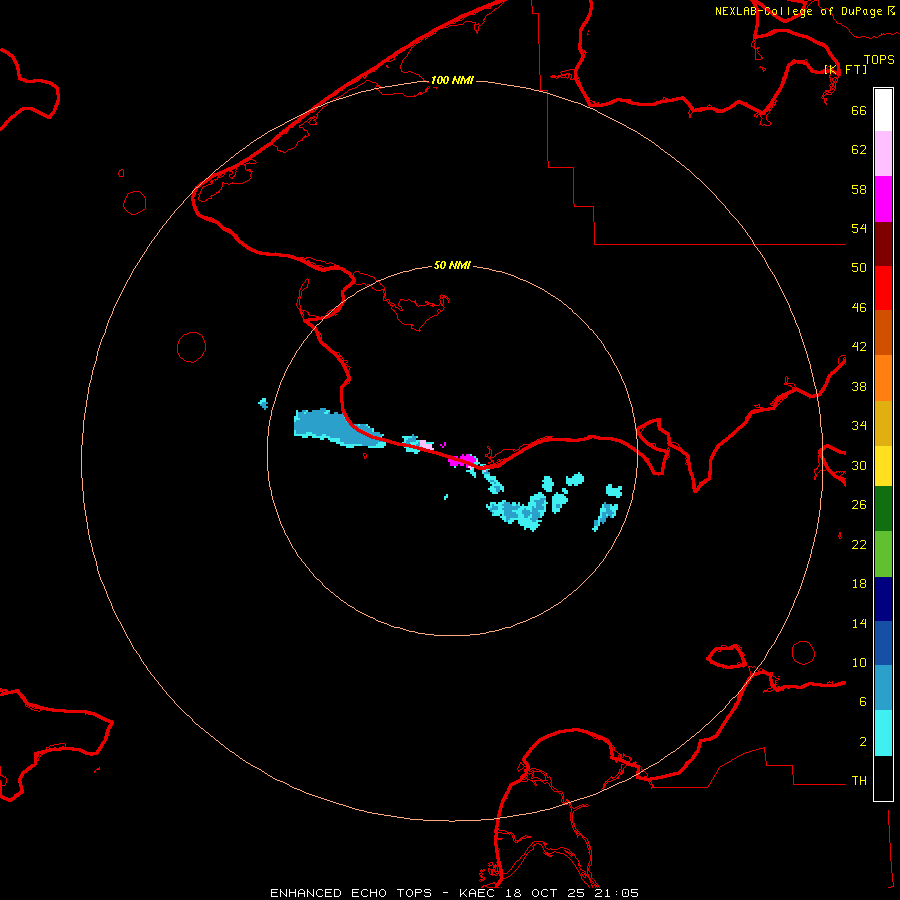Viewport: 900px width, 900px height.
Task: Click the '[K FT]' units label
Action: coord(845,69)
